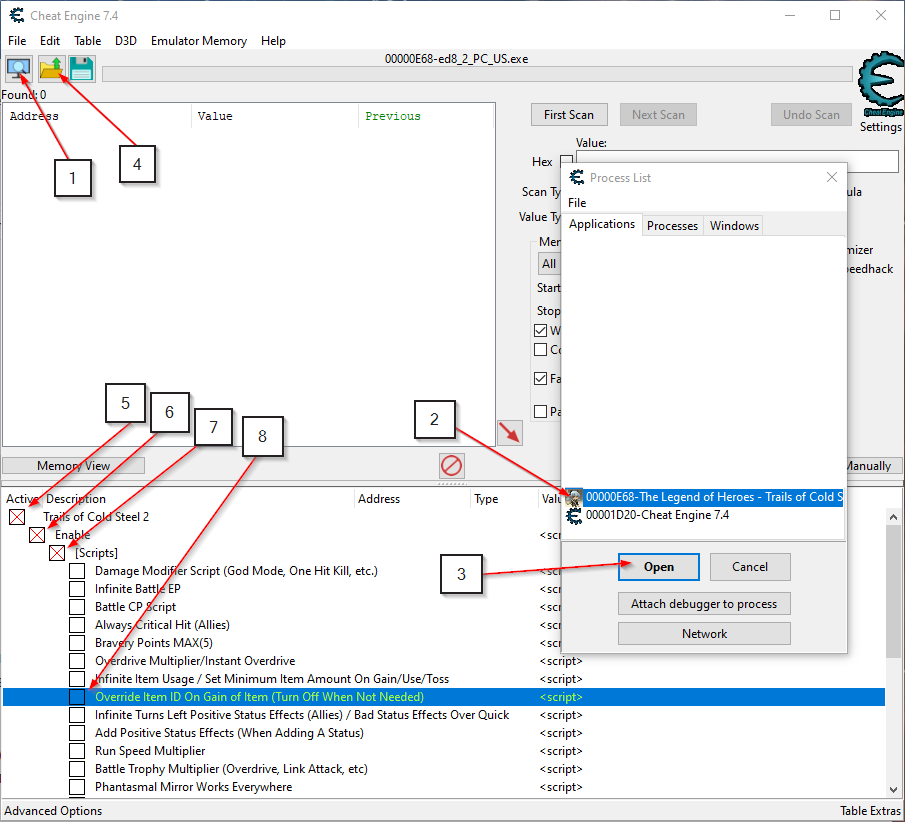Open Table Extras
The height and width of the screenshot is (822, 905).
(870, 811)
